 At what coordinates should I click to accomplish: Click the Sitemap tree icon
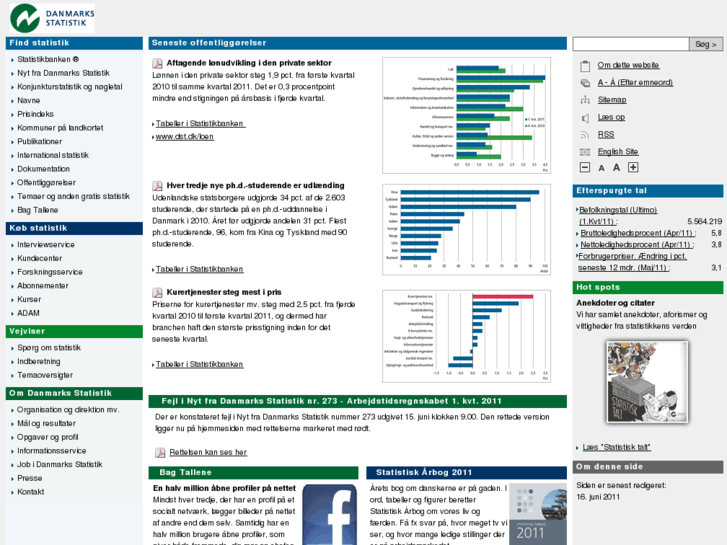click(585, 100)
